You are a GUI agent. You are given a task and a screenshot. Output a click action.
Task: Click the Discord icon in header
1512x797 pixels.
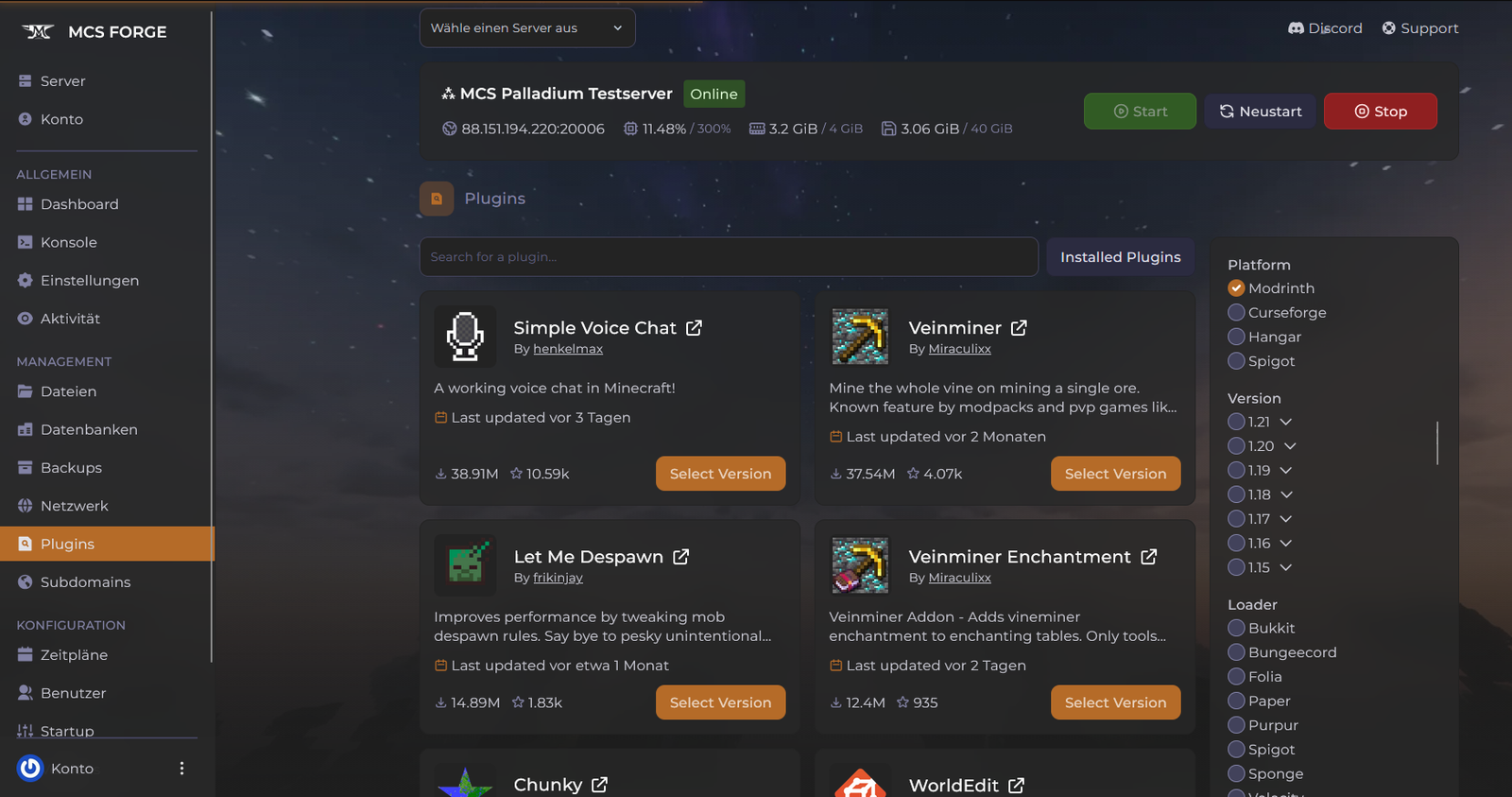(x=1296, y=28)
